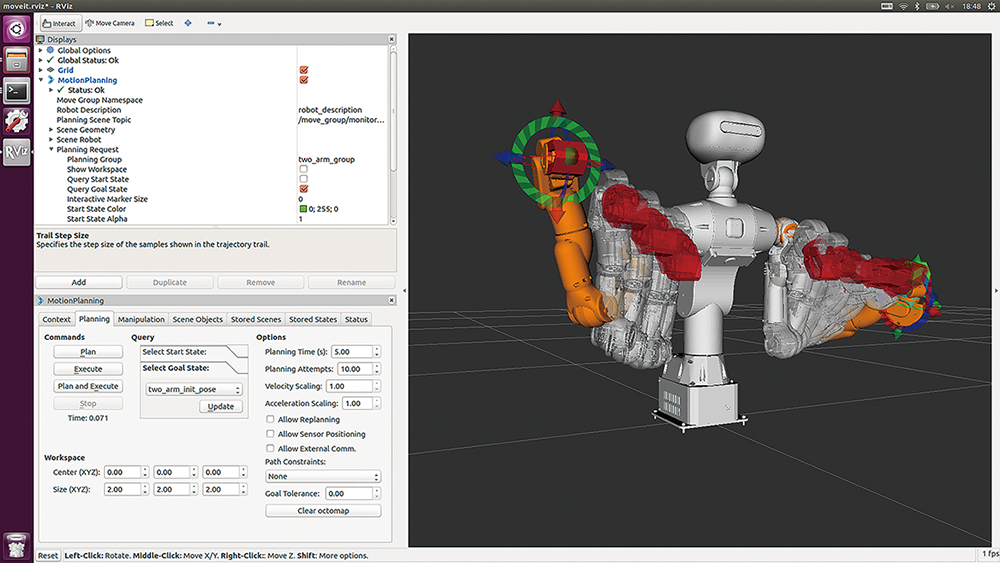
Task: Open the two_arm_init_pose goal state dropdown
Action: point(193,389)
